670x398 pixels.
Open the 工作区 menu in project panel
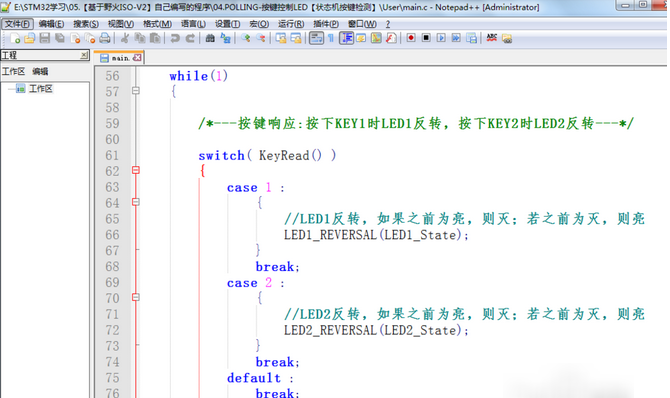click(13, 71)
